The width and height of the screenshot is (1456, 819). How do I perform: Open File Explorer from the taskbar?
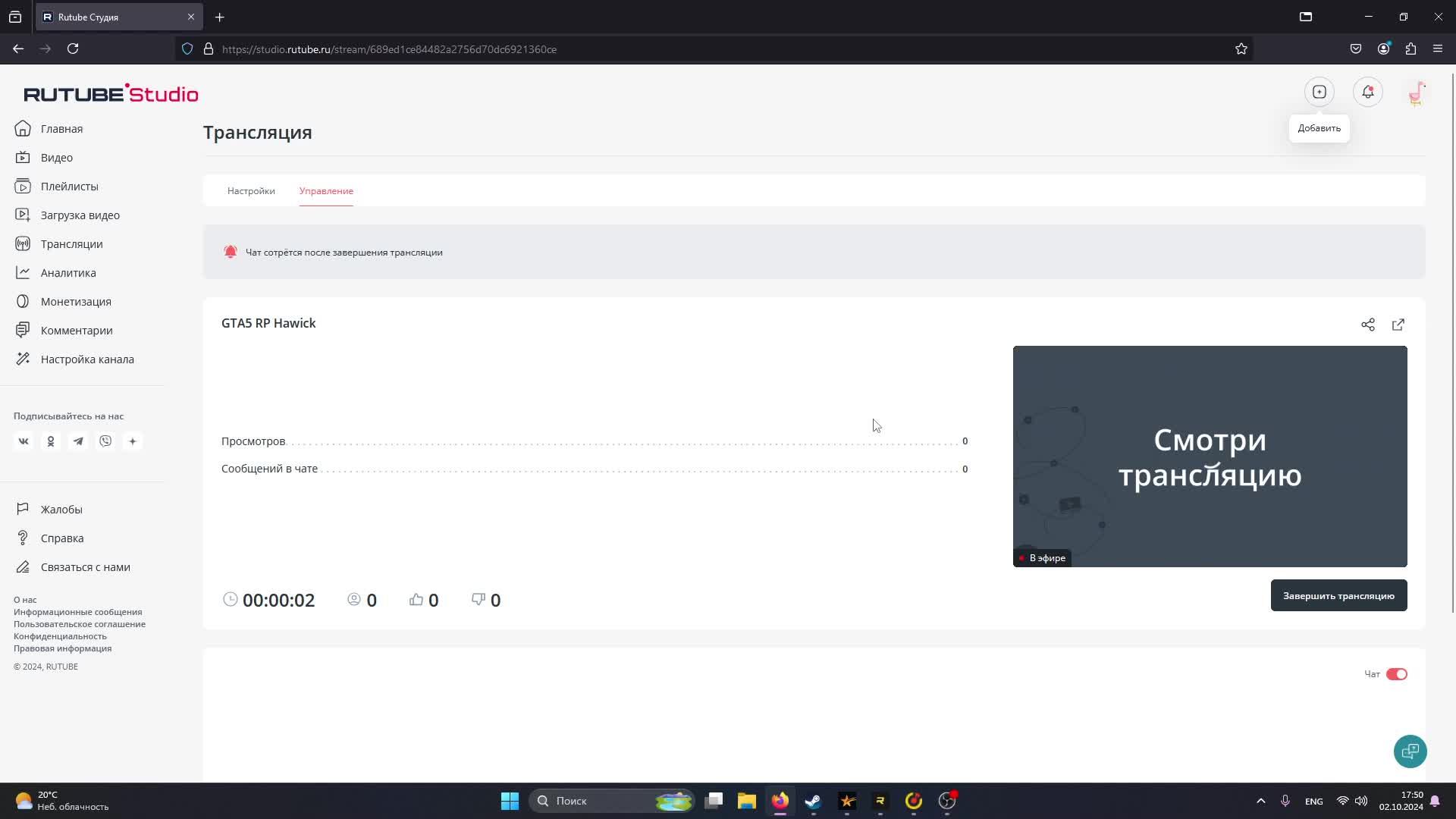pyautogui.click(x=747, y=801)
